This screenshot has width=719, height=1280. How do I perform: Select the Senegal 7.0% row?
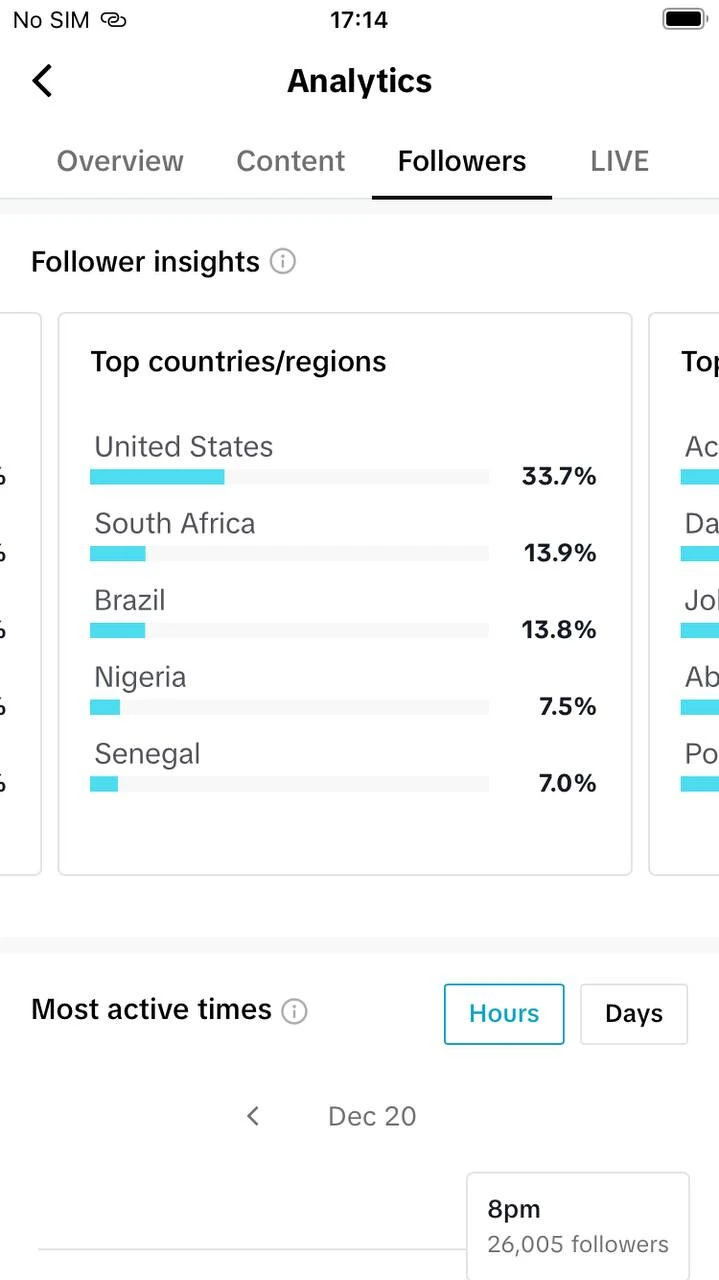point(343,767)
